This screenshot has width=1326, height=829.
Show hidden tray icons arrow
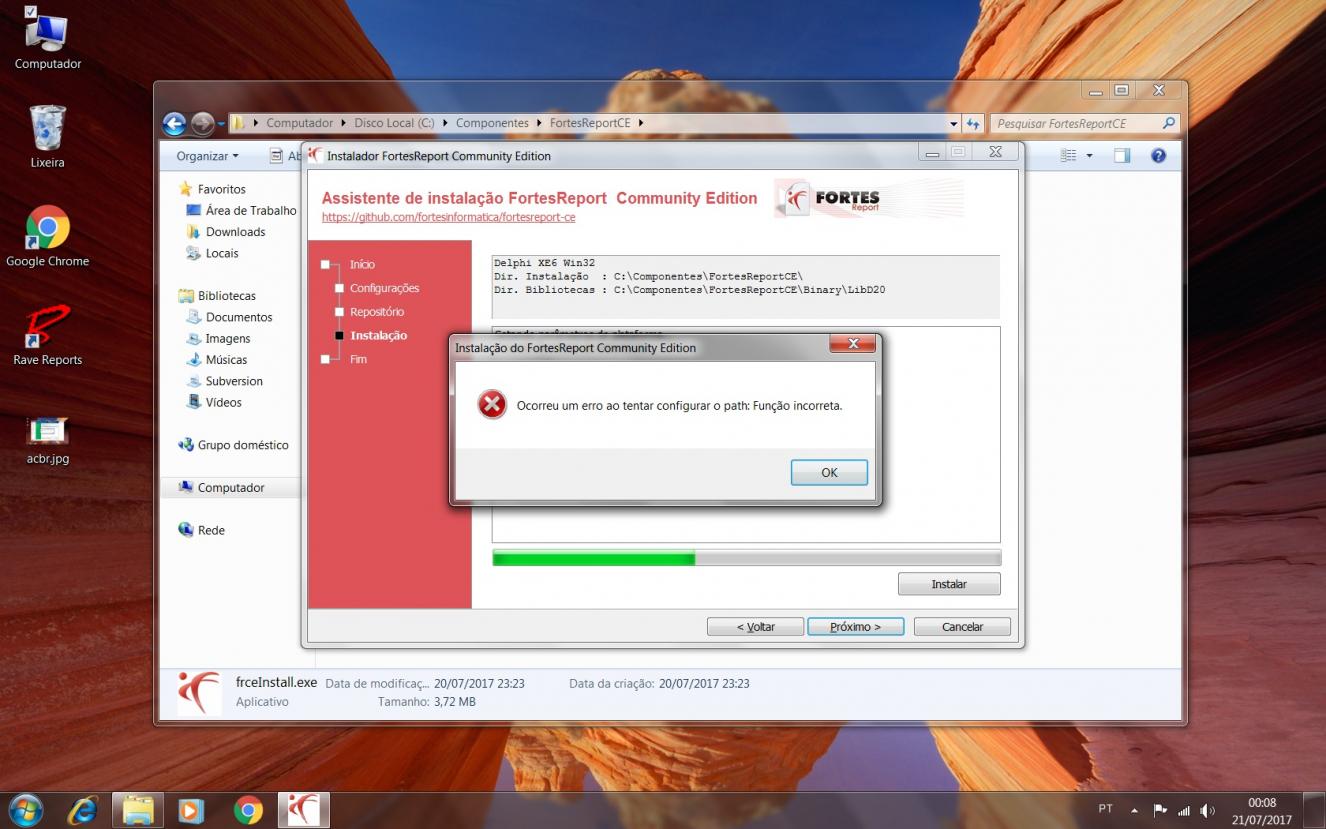(1135, 810)
